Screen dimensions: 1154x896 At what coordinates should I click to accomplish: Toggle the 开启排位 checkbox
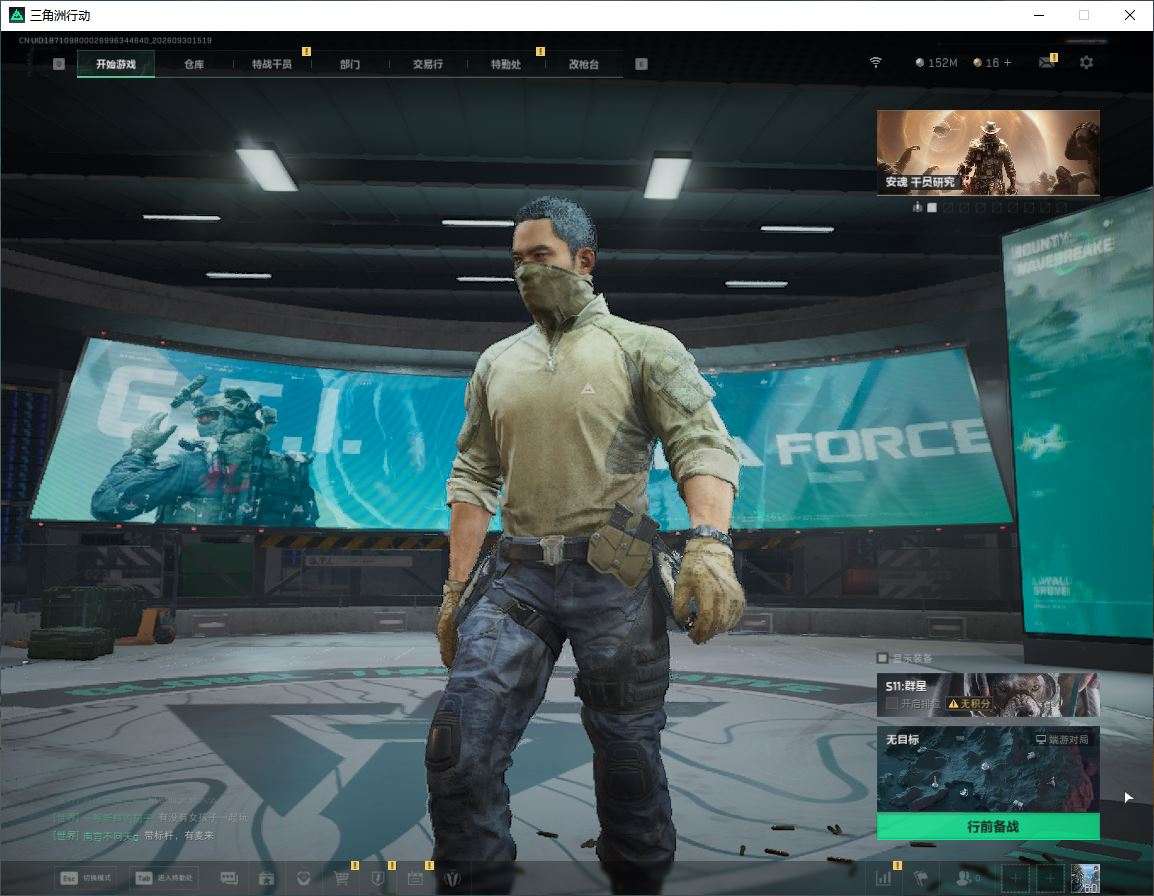[892, 704]
